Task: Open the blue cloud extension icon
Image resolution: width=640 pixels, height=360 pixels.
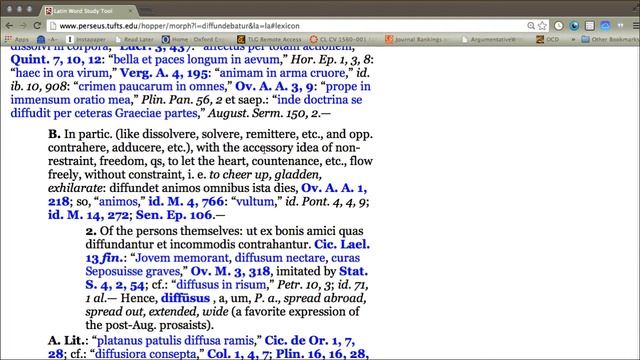Action: coord(605,26)
